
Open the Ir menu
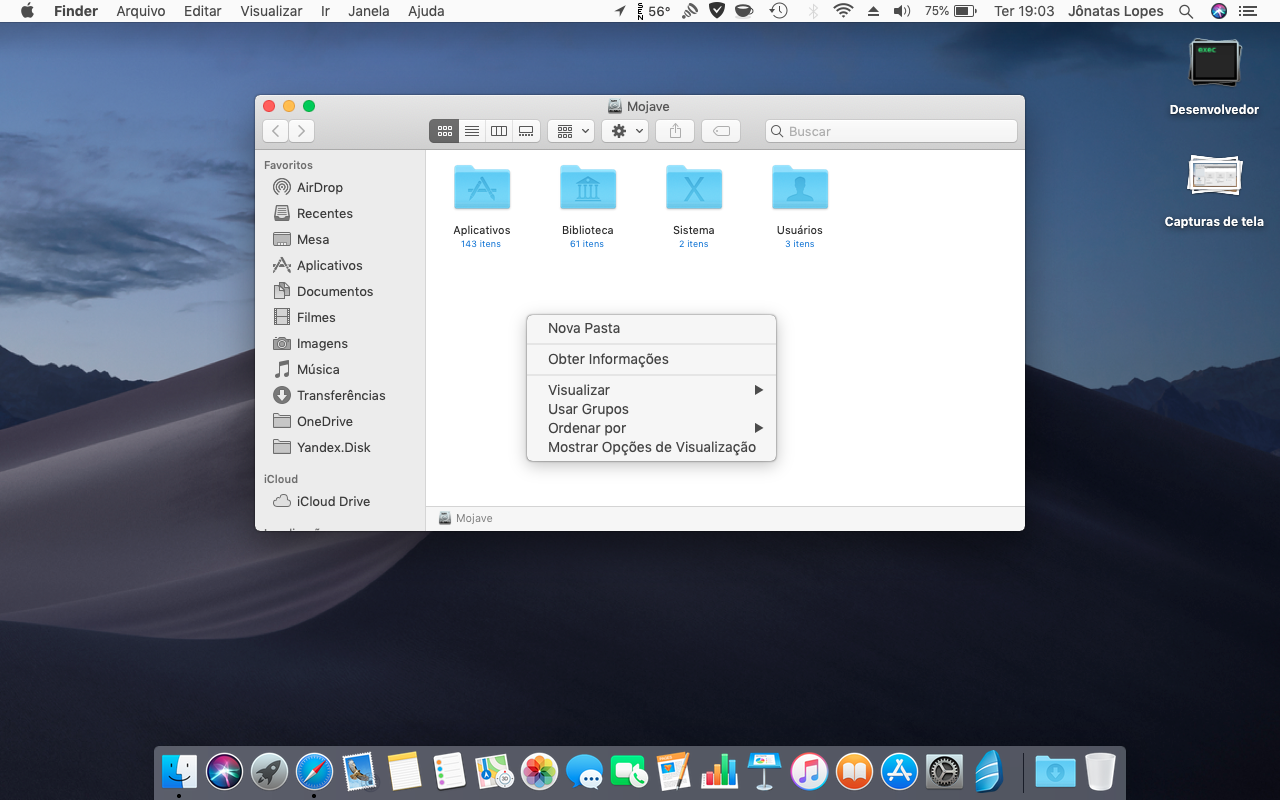point(325,11)
